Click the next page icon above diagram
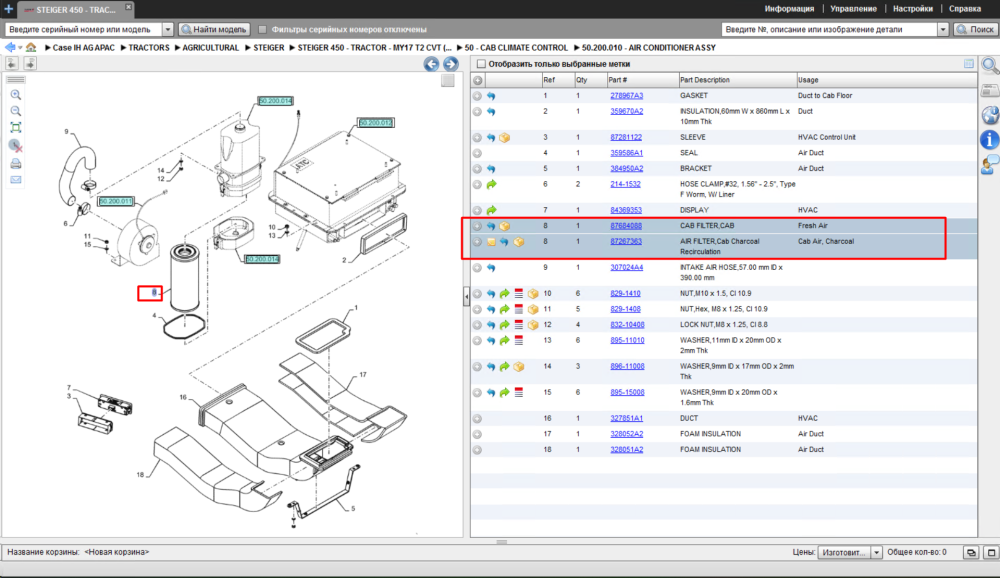The width and height of the screenshot is (1000, 578). 30,63
